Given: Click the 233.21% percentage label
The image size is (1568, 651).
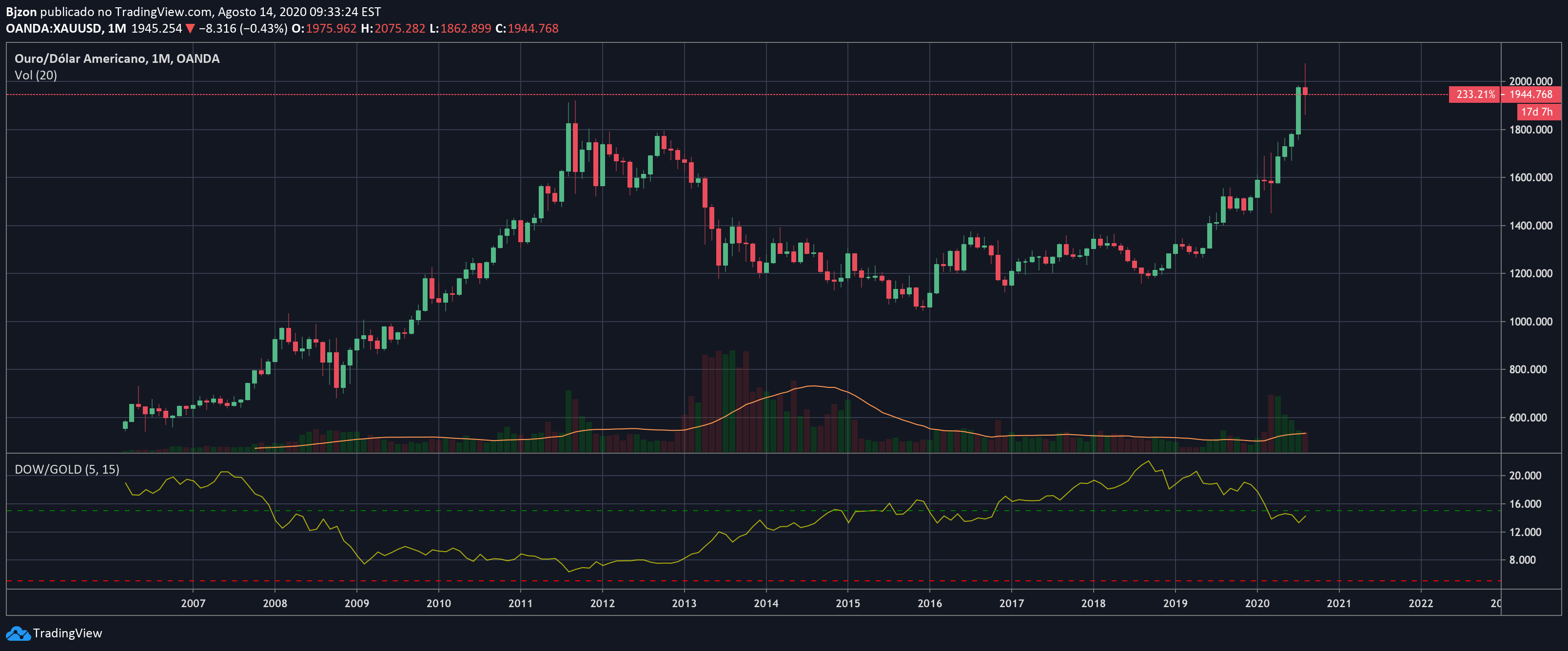Looking at the screenshot, I should (1475, 95).
